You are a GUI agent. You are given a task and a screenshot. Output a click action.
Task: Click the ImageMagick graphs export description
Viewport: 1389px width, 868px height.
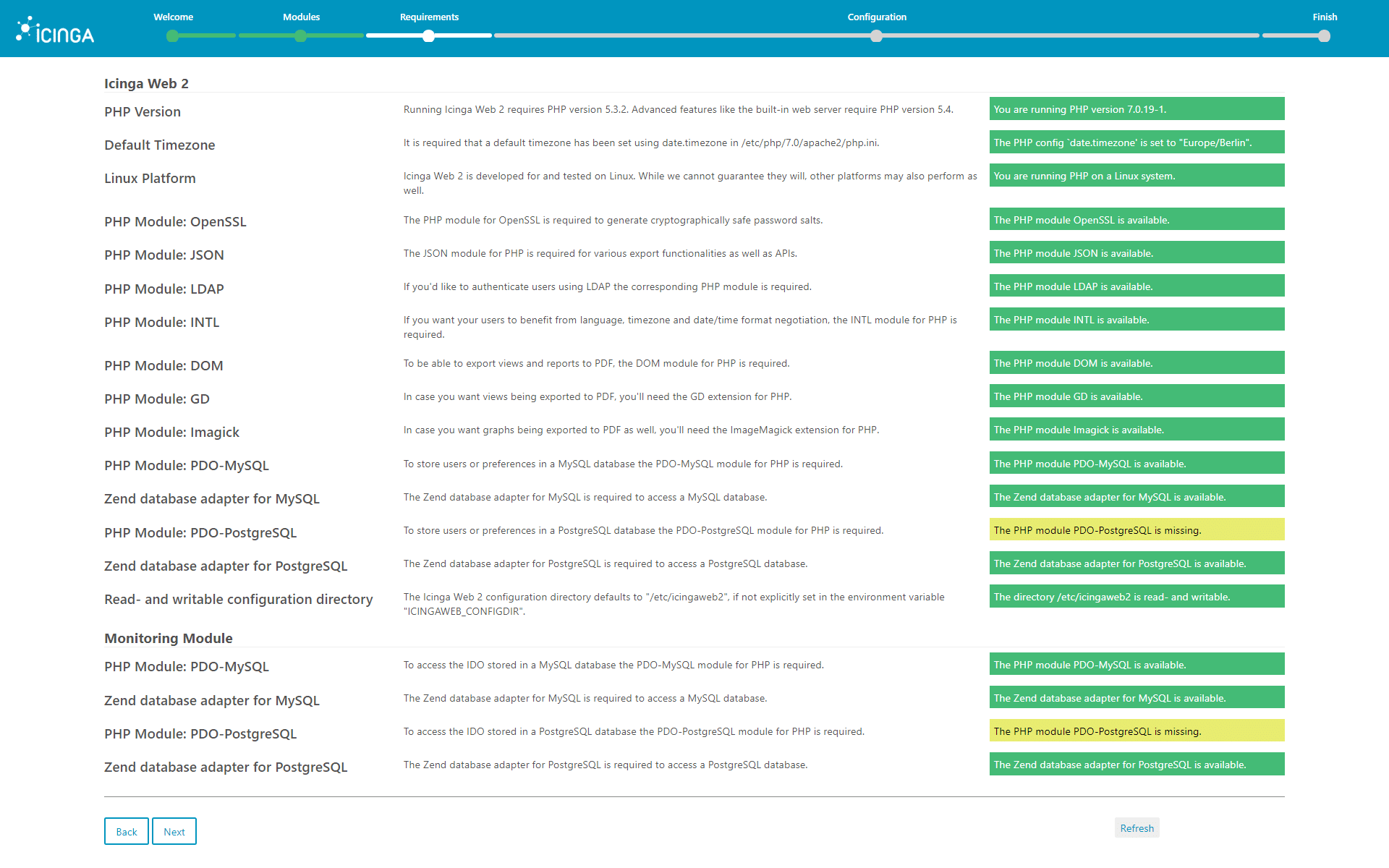(641, 430)
